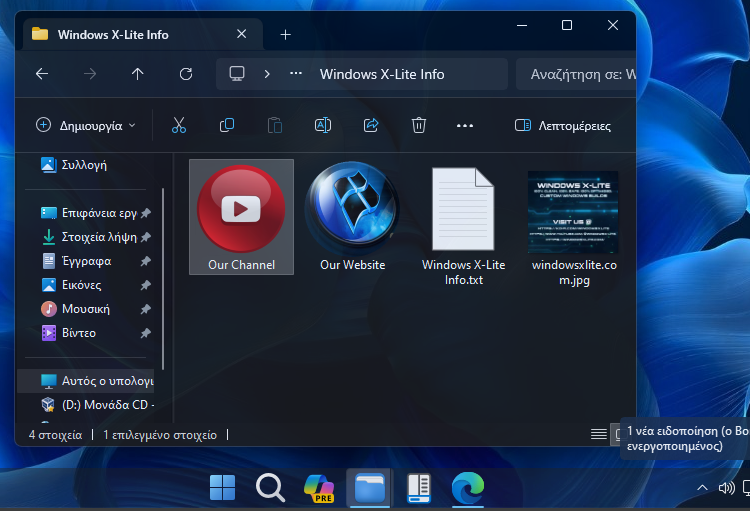Open the Windows Start menu
750x511 pixels.
click(222, 488)
